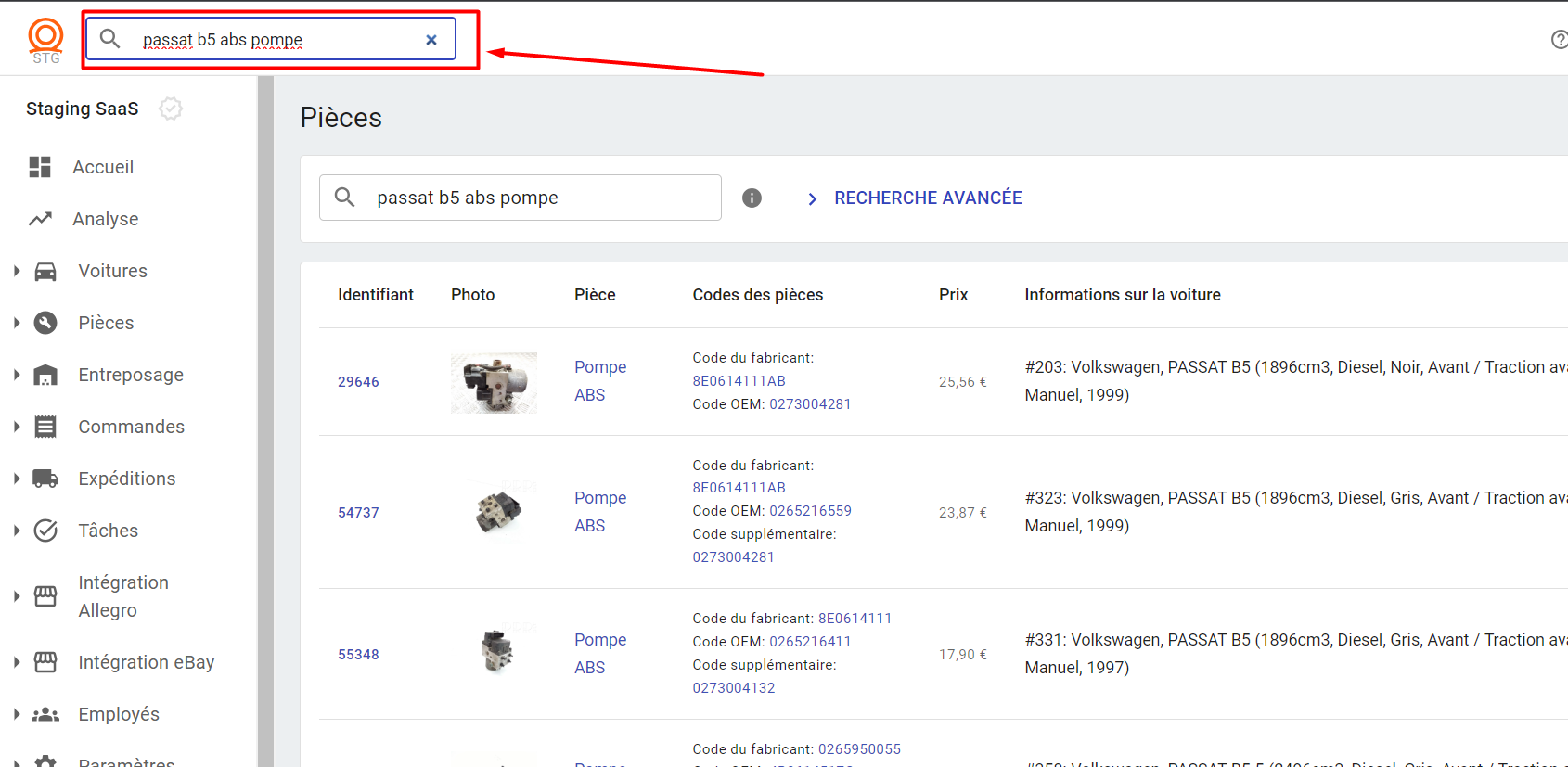1568x767 pixels.
Task: Open the Pièces sidebar item
Action: click(106, 323)
